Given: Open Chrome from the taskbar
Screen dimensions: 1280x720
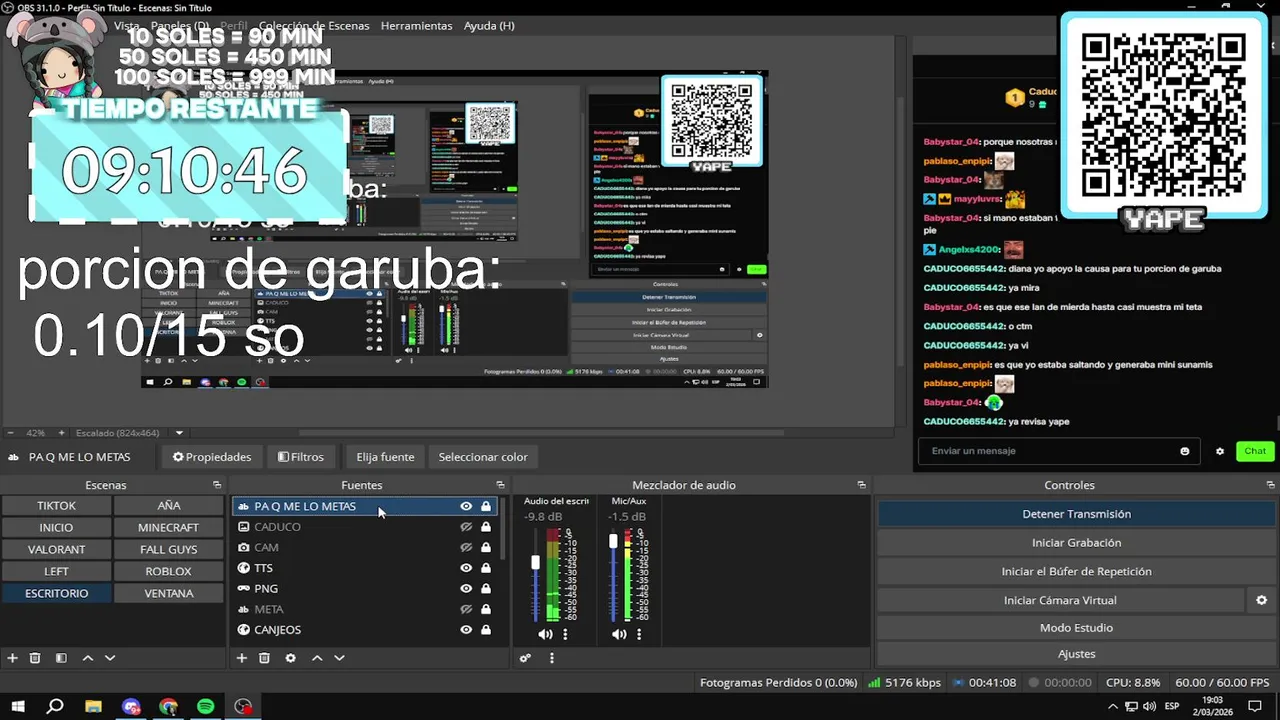Looking at the screenshot, I should (168, 706).
